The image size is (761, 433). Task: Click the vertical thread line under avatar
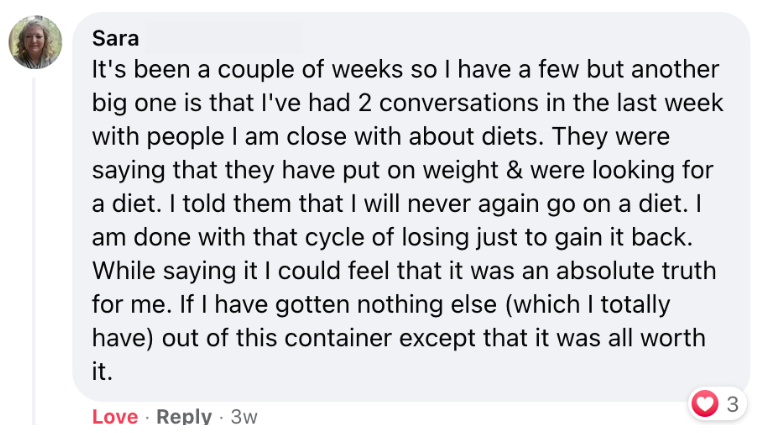coord(34,250)
